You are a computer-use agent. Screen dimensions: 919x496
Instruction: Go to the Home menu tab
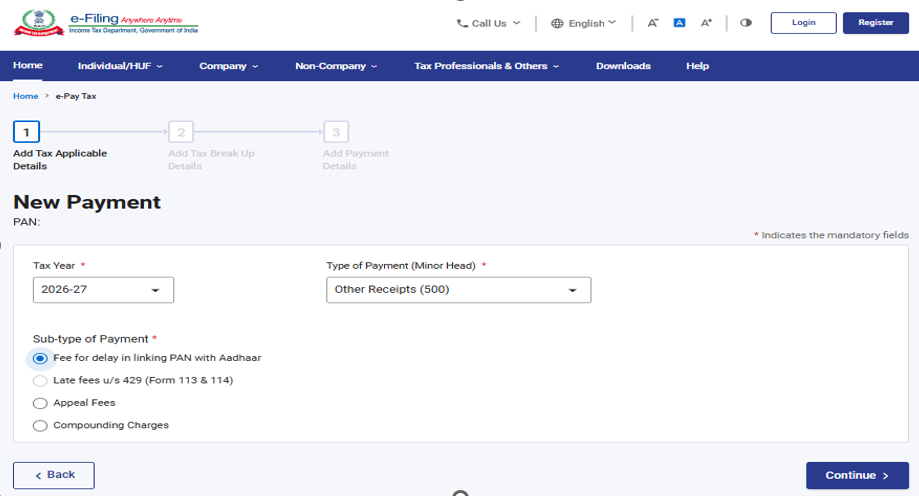(x=28, y=66)
